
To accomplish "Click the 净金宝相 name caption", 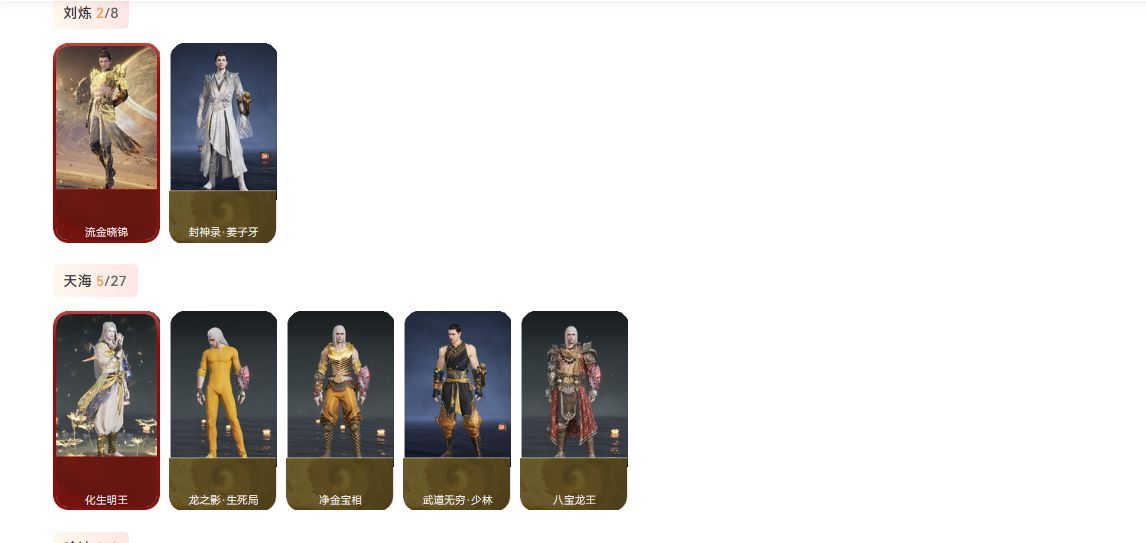I will pos(341,501).
